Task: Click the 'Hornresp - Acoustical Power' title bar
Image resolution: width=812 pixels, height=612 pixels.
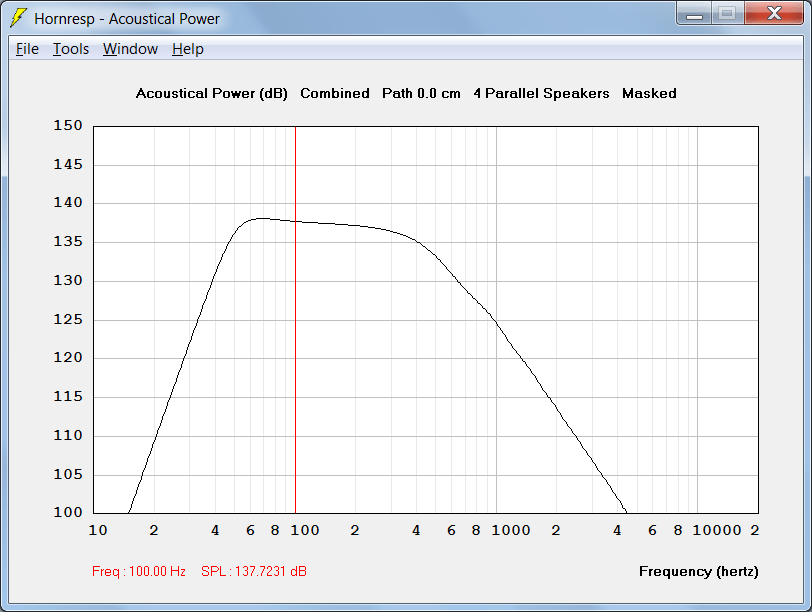Action: click(127, 19)
